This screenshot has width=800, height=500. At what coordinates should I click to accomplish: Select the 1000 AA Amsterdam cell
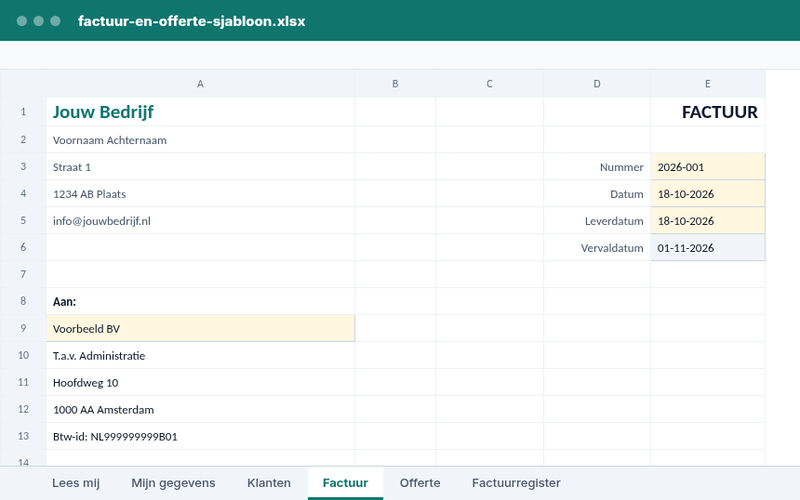(x=201, y=410)
